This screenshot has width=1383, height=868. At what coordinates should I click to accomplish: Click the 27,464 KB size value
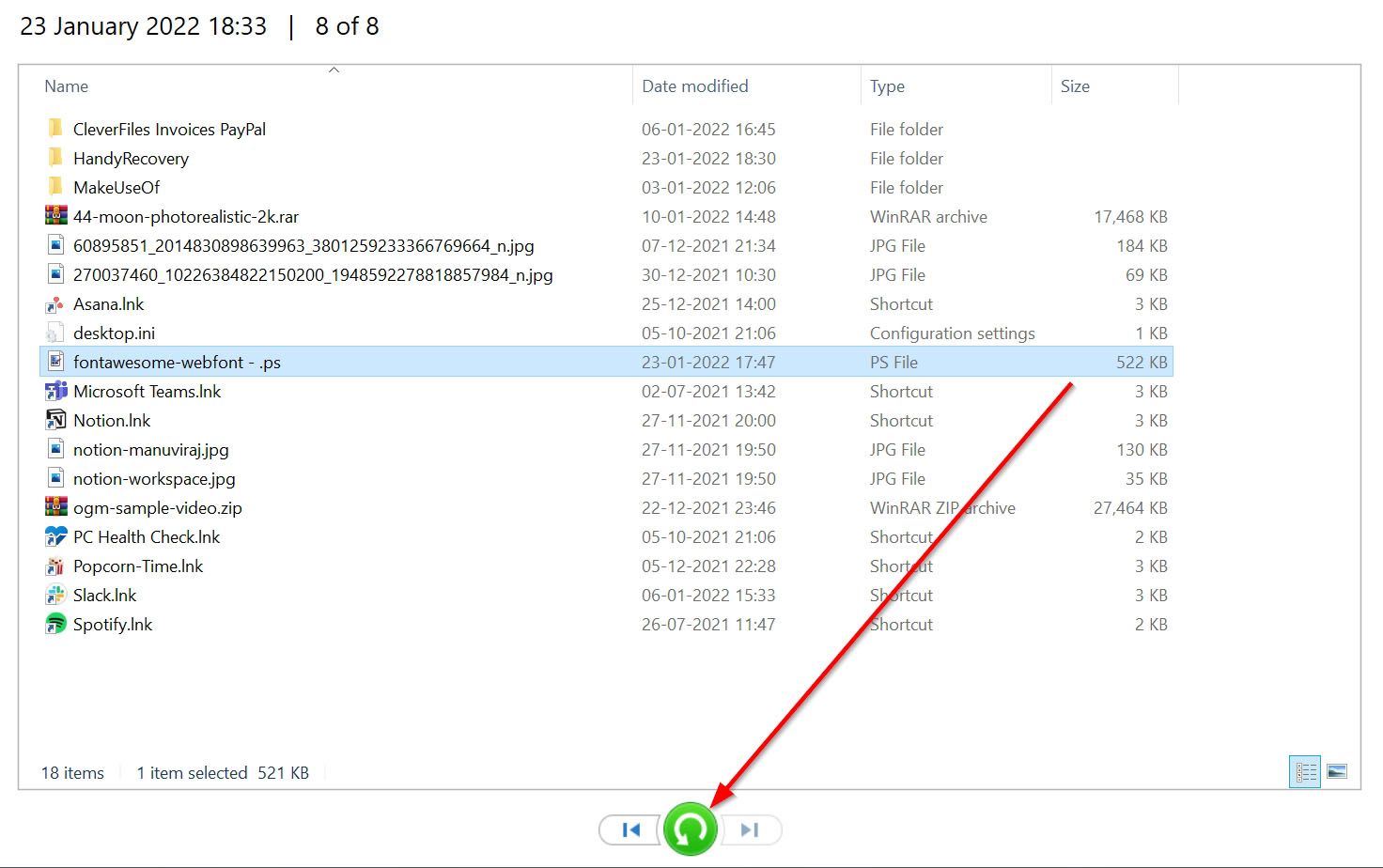coord(1130,508)
